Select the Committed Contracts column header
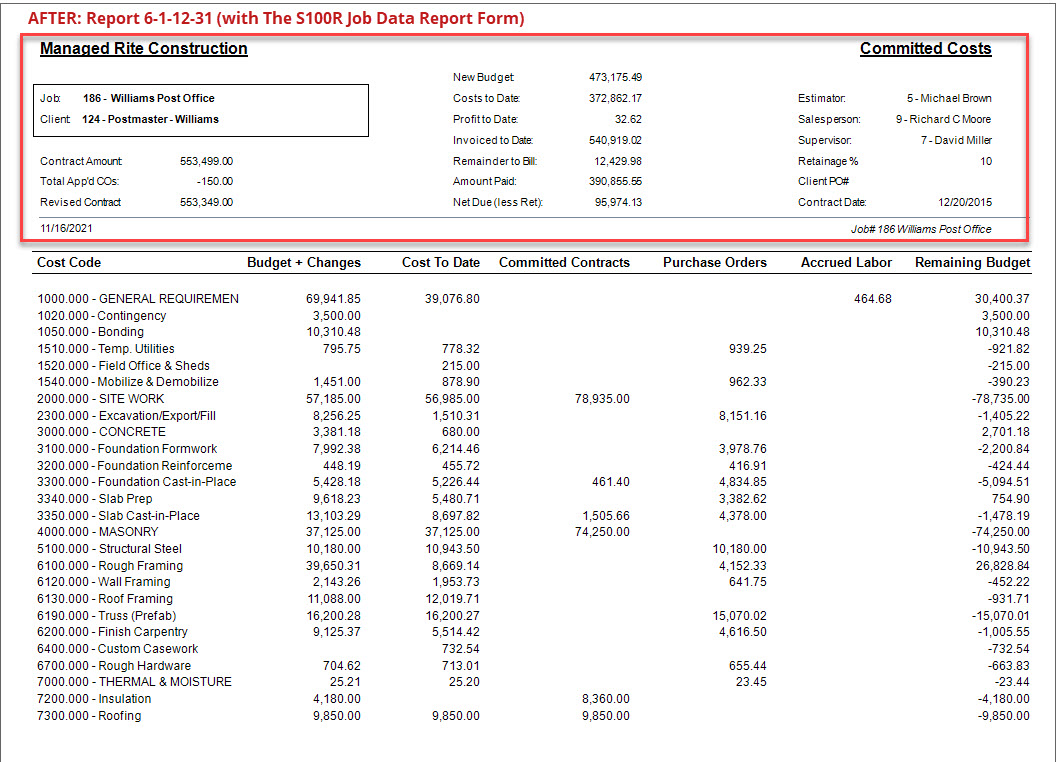 (567, 262)
